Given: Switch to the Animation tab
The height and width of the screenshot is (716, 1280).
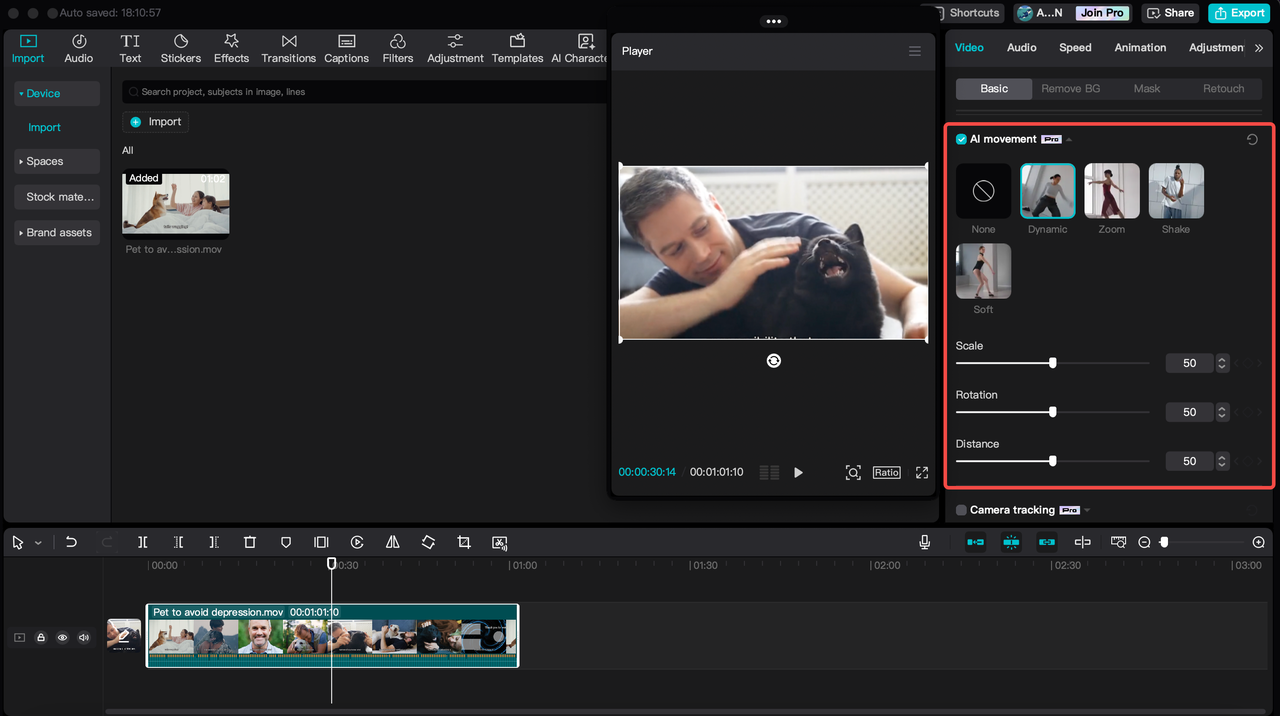Looking at the screenshot, I should point(1140,47).
